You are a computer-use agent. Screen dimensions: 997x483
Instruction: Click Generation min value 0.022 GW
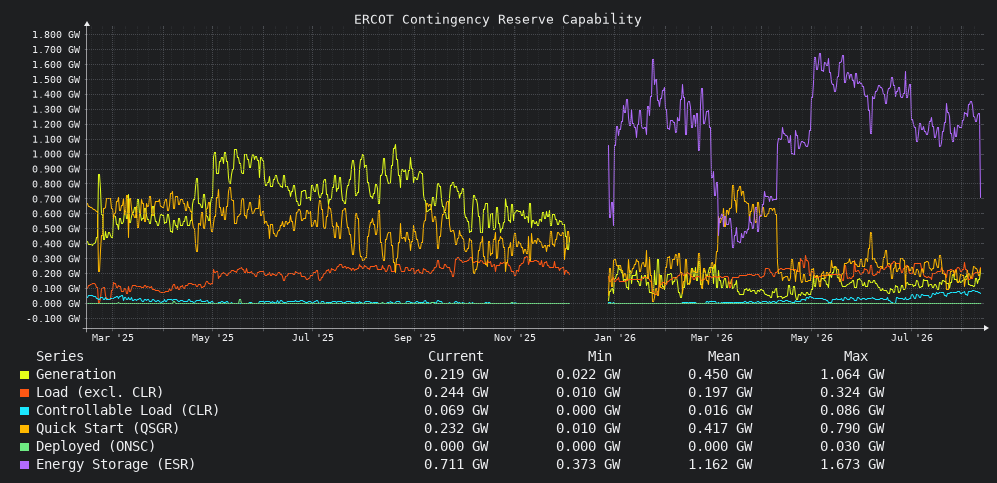[x=588, y=375]
